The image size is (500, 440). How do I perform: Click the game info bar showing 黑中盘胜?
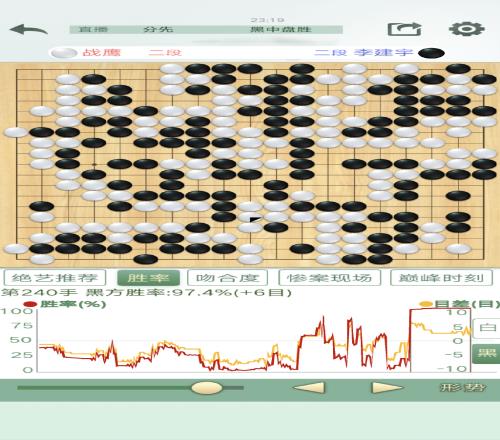click(206, 29)
